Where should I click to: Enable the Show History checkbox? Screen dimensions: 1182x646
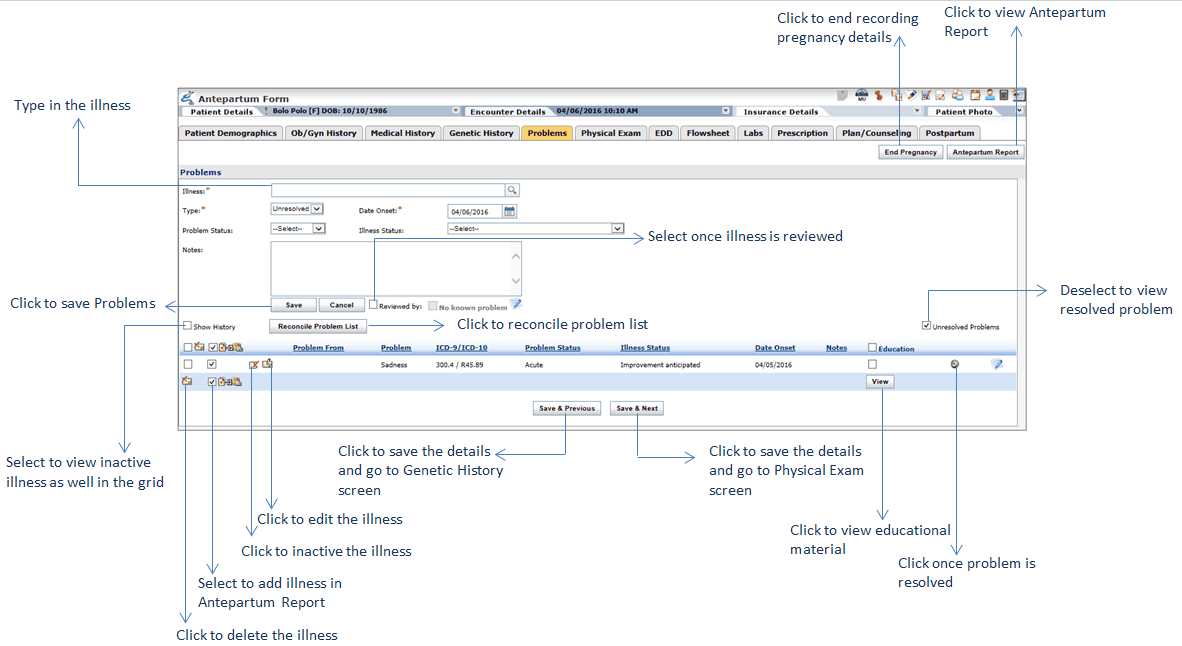pyautogui.click(x=187, y=326)
